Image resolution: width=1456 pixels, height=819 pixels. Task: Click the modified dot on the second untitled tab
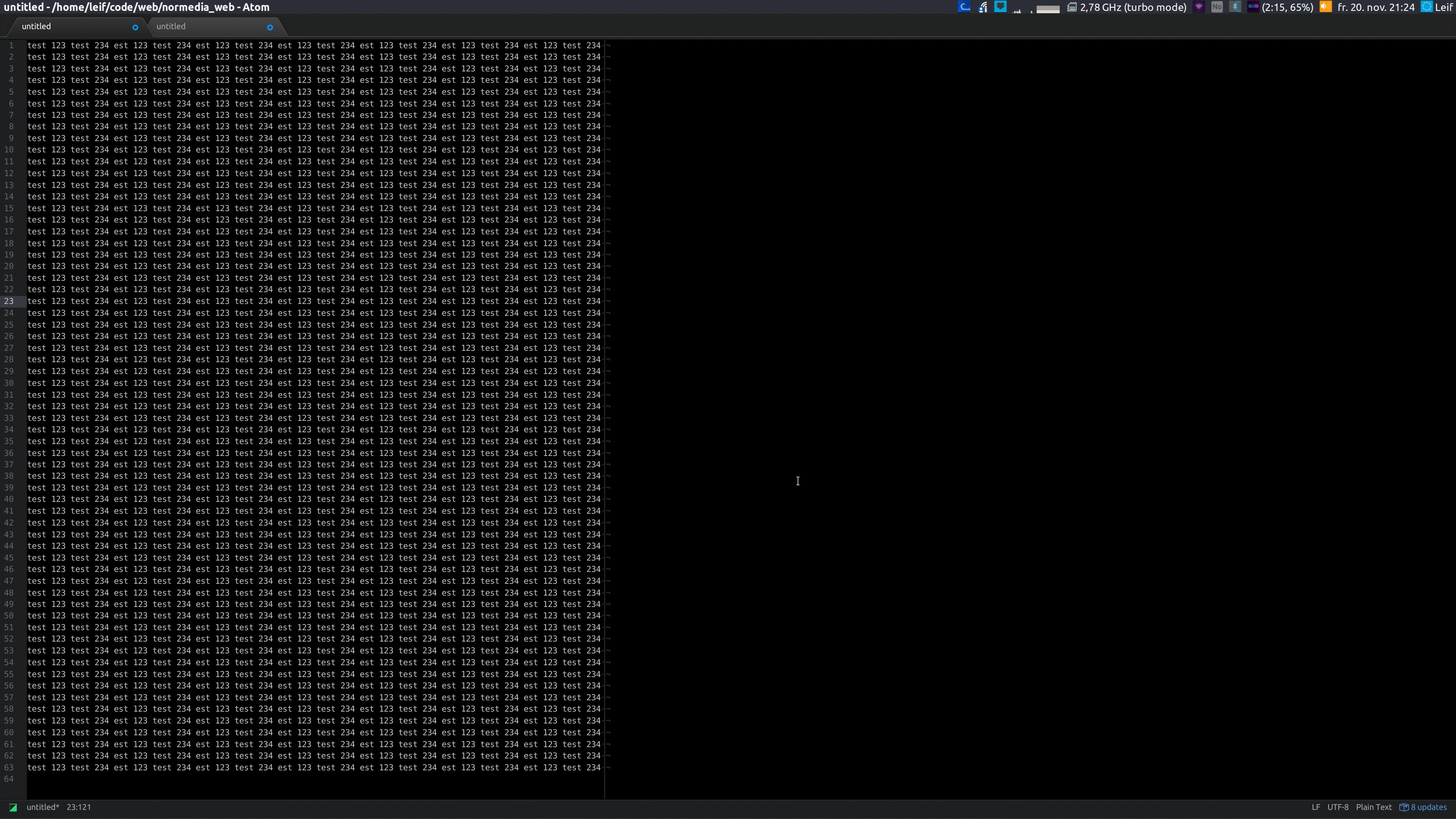(270, 27)
